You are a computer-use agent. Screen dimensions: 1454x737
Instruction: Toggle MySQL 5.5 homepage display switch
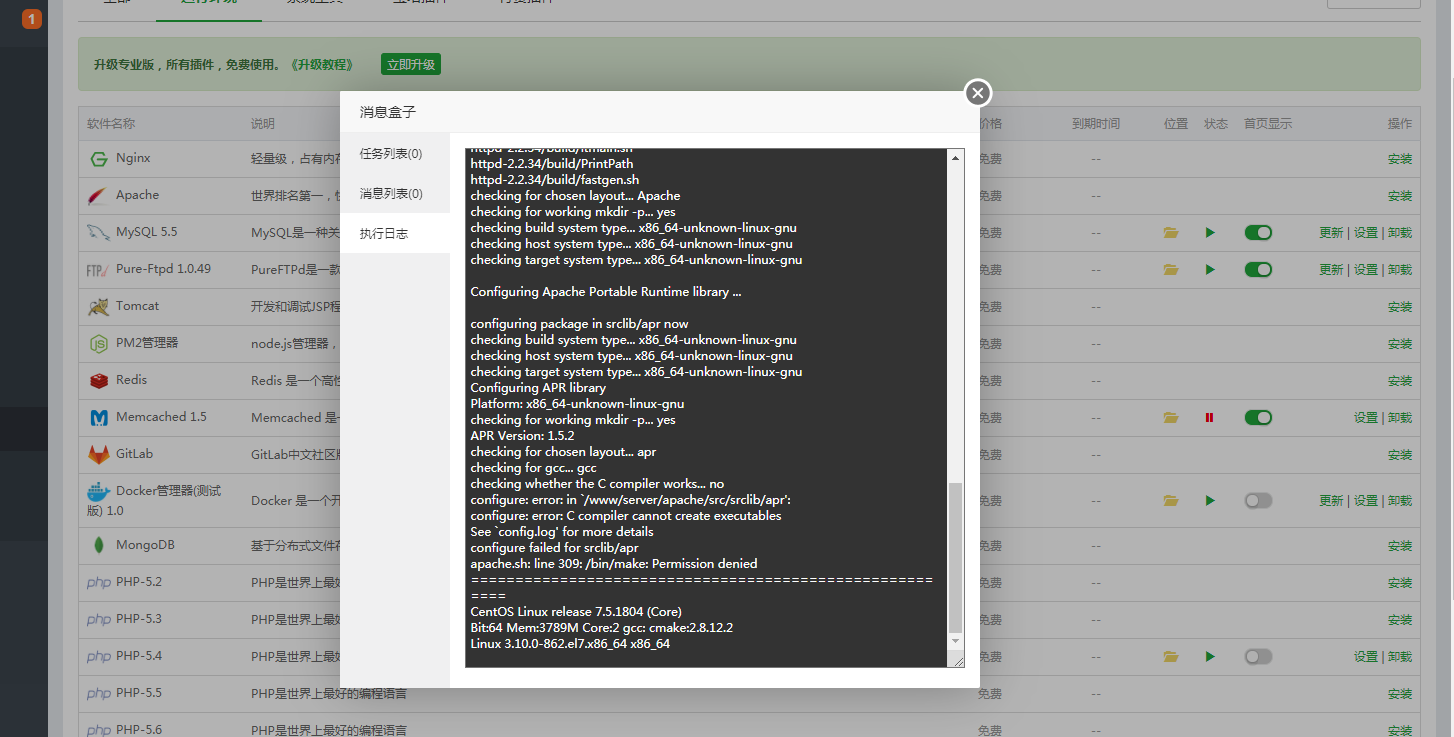point(1258,233)
